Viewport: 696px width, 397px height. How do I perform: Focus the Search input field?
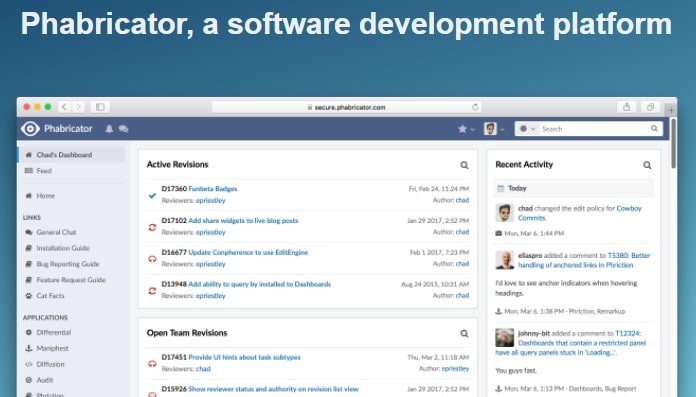coord(594,129)
